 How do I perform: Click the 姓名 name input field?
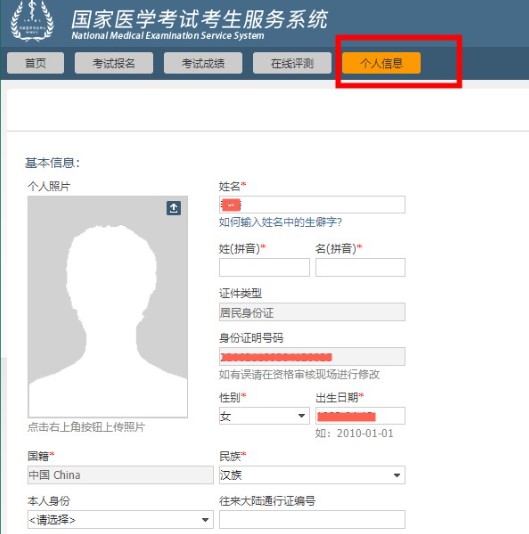coord(312,205)
